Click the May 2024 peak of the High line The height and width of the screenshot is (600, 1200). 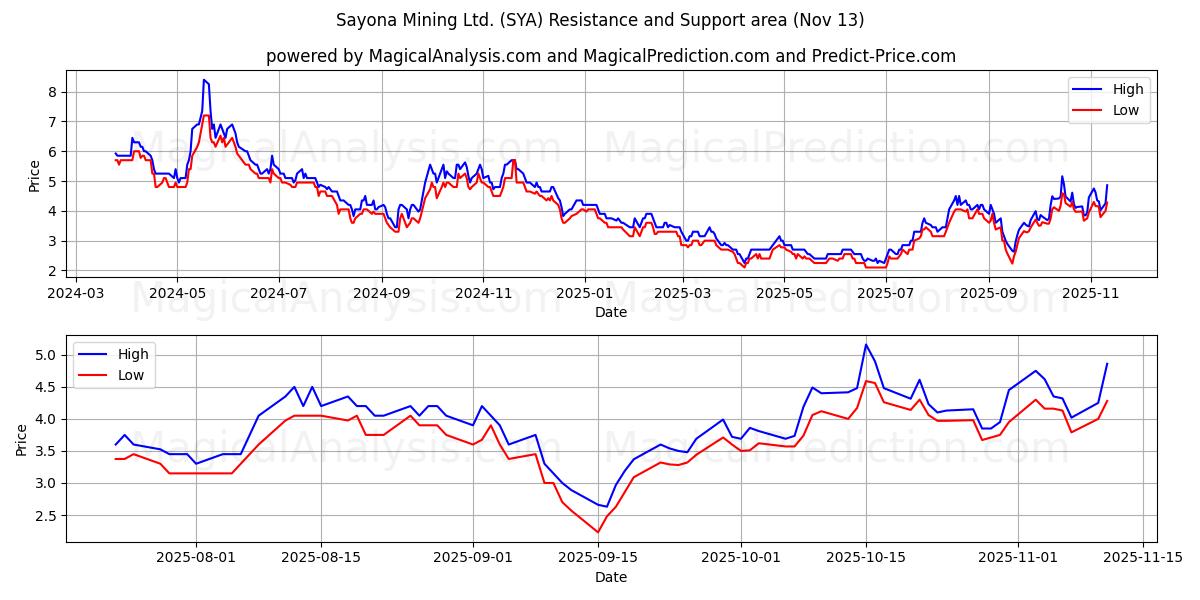click(x=204, y=80)
